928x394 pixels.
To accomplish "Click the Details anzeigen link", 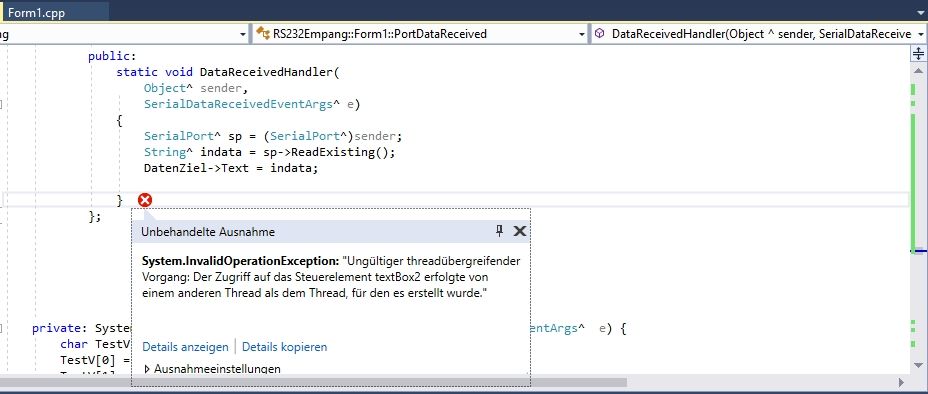I will 185,347.
